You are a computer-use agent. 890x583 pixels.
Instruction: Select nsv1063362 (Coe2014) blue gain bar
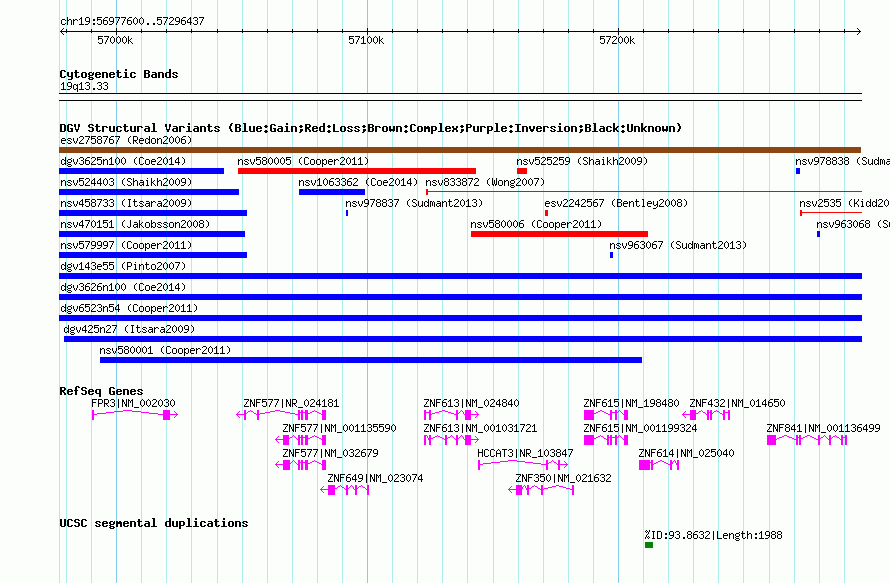coord(331,192)
